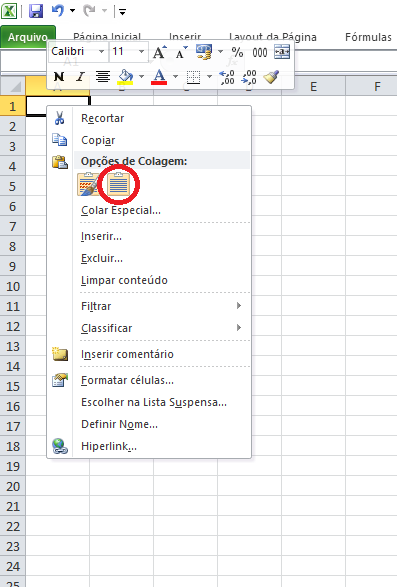
Task: Open Colar Especial dialog
Action: (x=149, y=210)
